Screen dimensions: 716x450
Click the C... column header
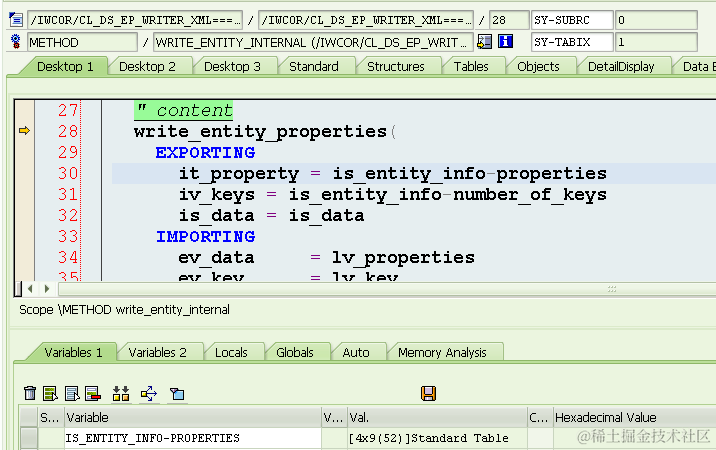540,417
